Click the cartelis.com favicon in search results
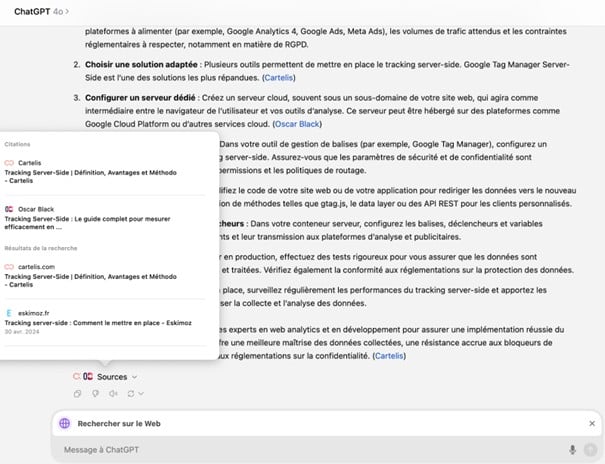The height and width of the screenshot is (464, 605). [9, 267]
